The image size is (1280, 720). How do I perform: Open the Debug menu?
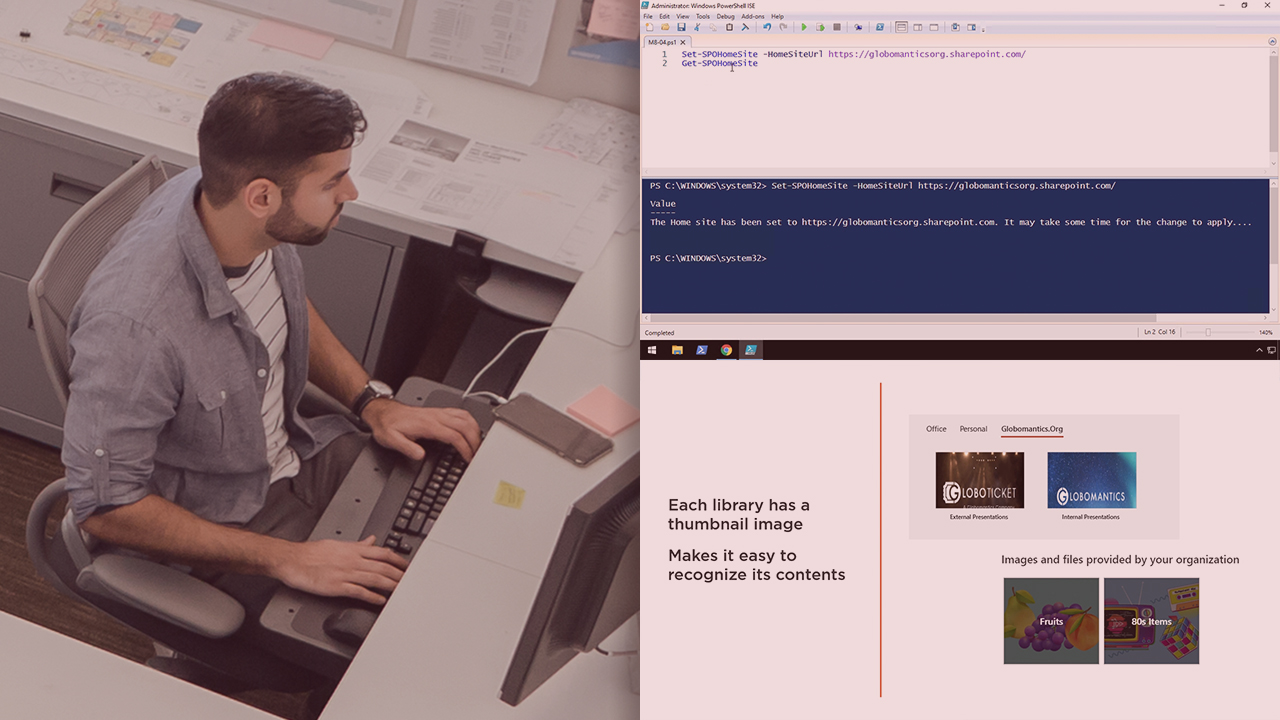coord(725,16)
